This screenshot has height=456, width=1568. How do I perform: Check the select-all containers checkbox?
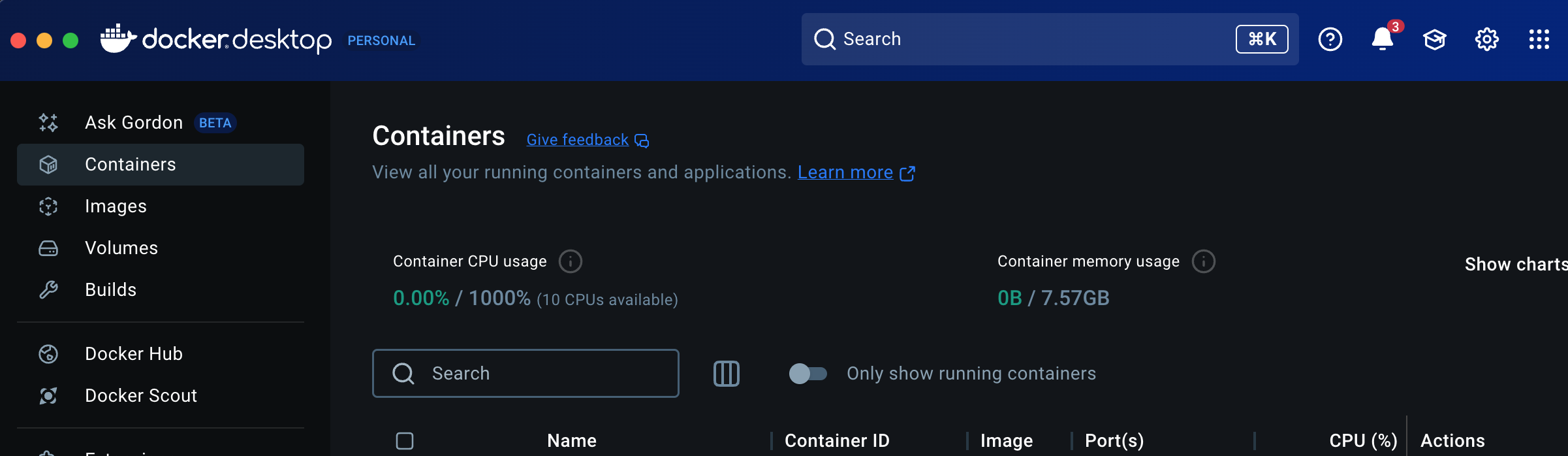405,441
